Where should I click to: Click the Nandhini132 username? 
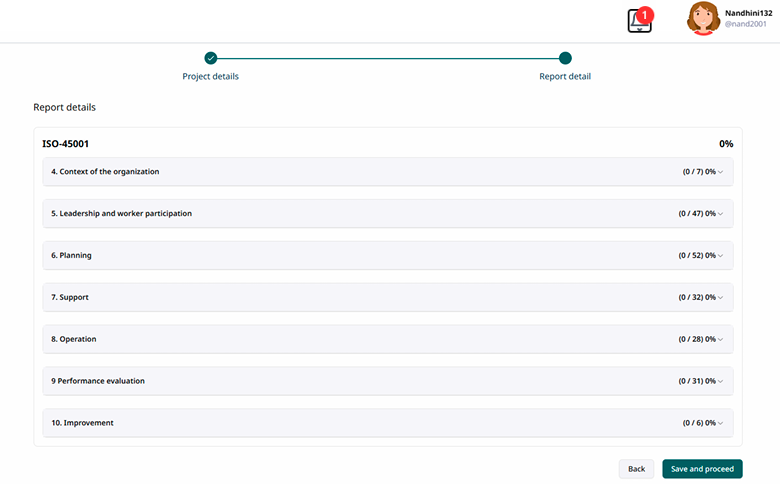(x=749, y=12)
